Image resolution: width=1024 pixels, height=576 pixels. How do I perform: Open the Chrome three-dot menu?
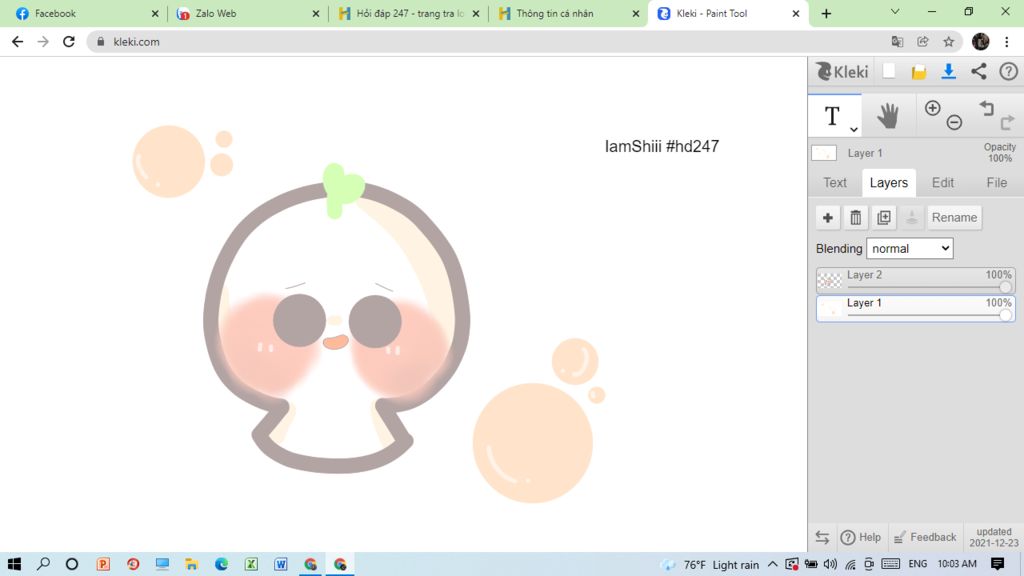click(x=1006, y=42)
